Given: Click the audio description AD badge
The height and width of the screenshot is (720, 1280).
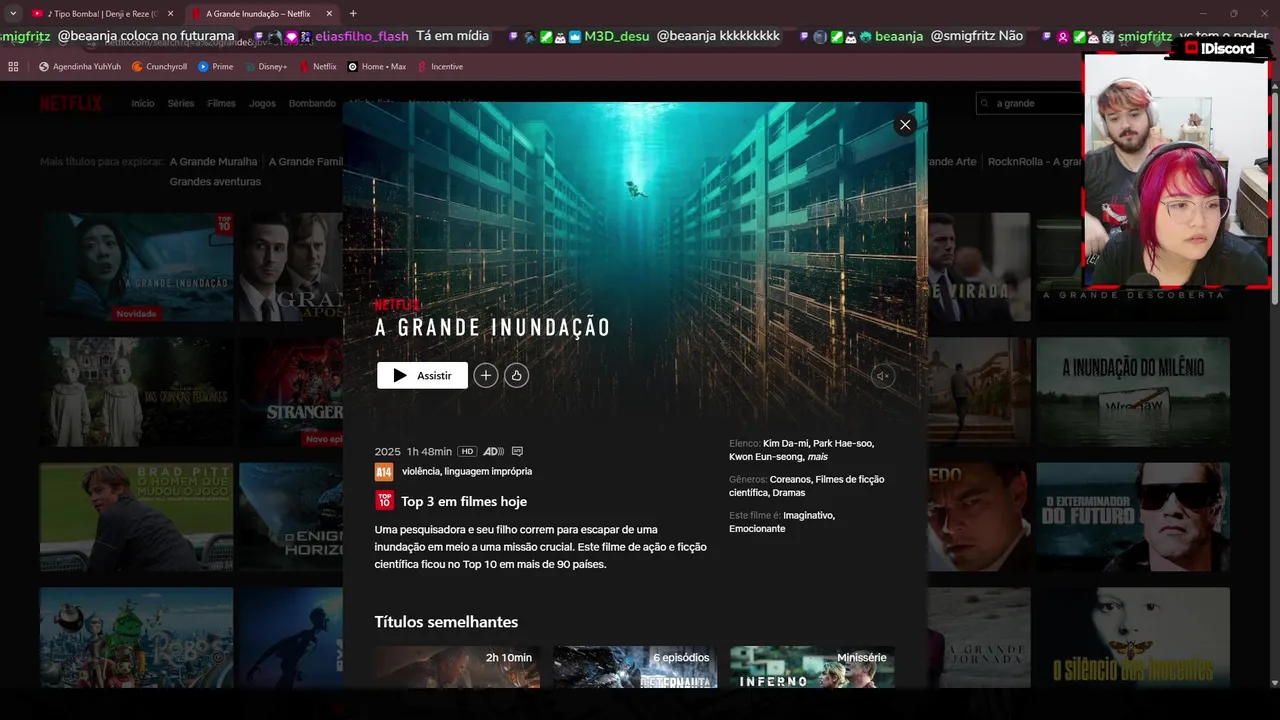Looking at the screenshot, I should click(493, 452).
